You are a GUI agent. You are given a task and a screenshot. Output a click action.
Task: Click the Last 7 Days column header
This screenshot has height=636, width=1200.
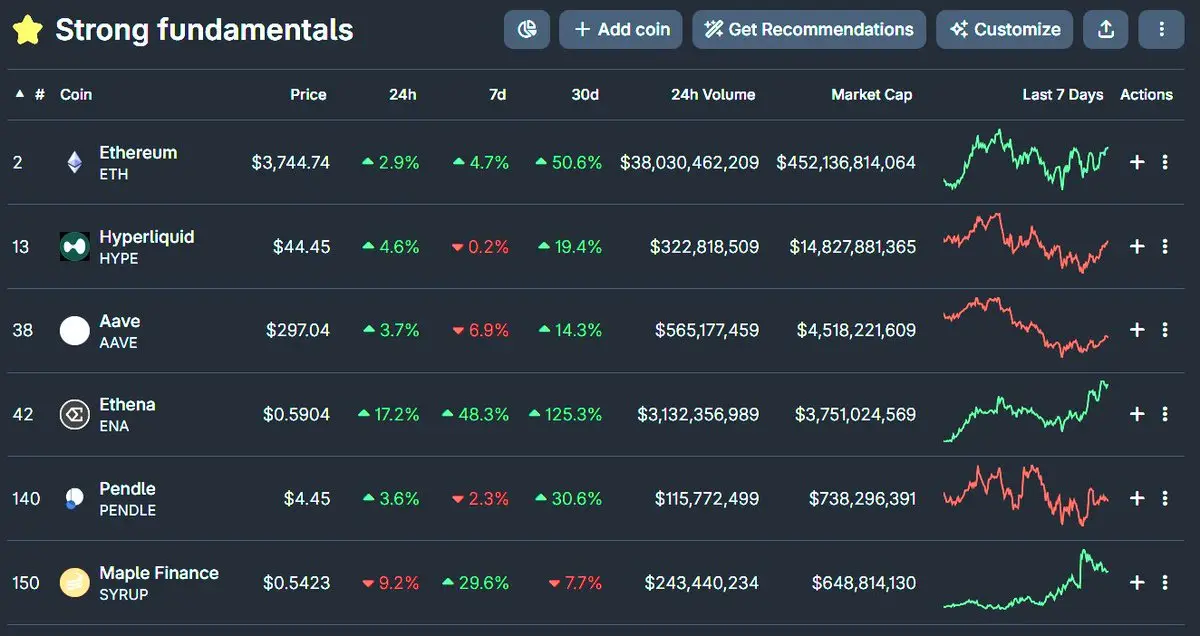click(x=1063, y=94)
